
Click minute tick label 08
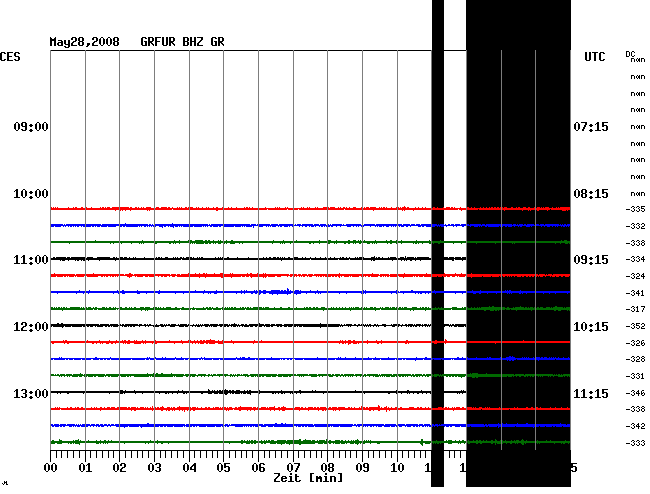click(x=327, y=468)
